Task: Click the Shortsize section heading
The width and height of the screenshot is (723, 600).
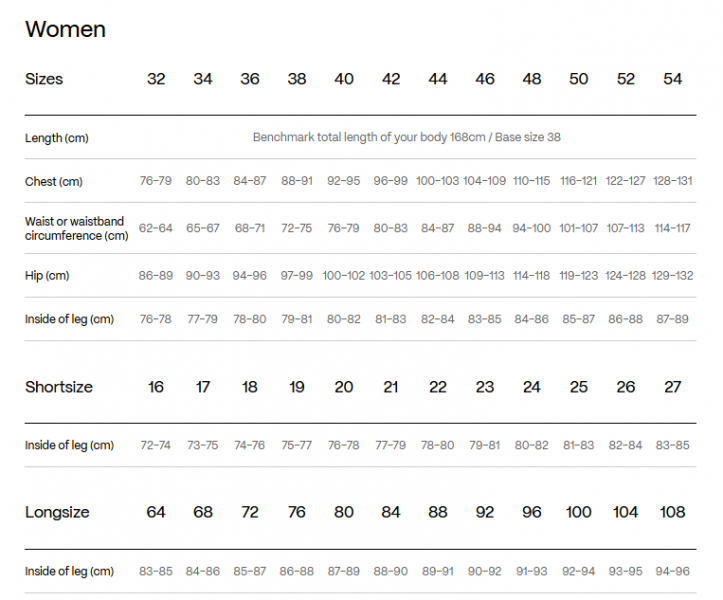Action: pyautogui.click(x=59, y=387)
